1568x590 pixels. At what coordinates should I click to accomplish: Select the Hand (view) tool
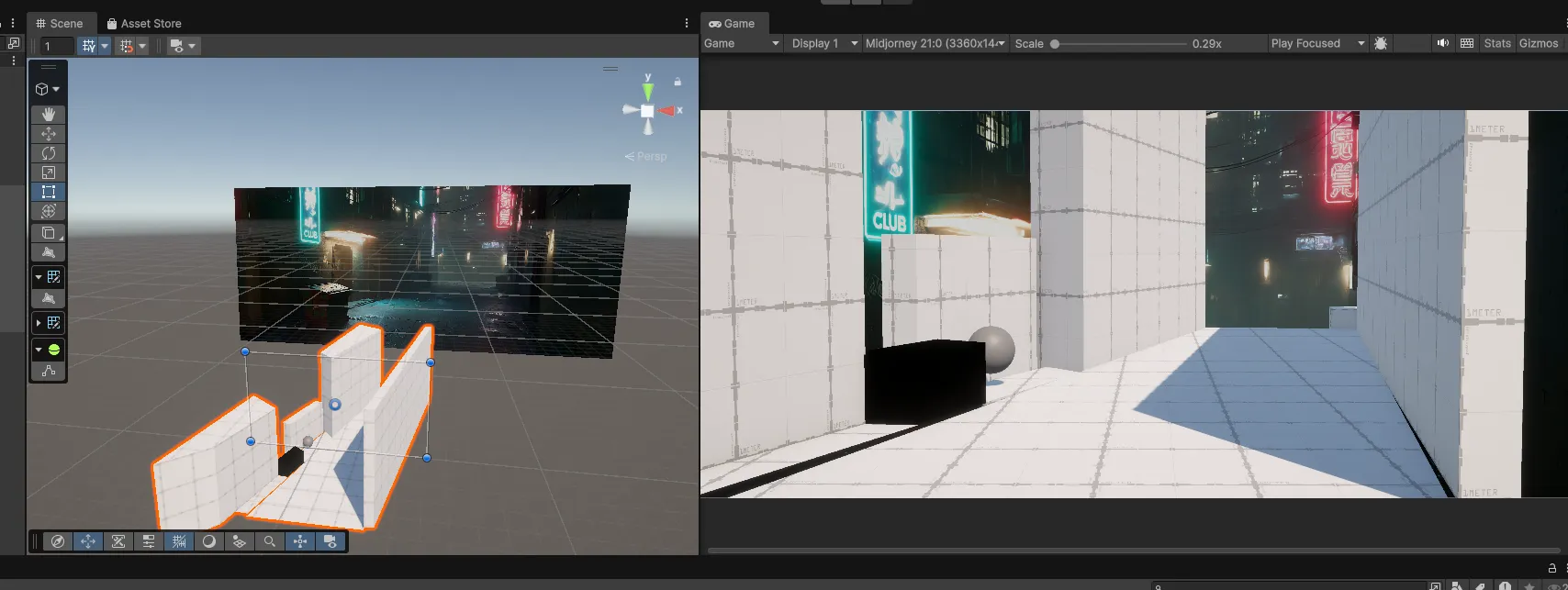[49, 115]
